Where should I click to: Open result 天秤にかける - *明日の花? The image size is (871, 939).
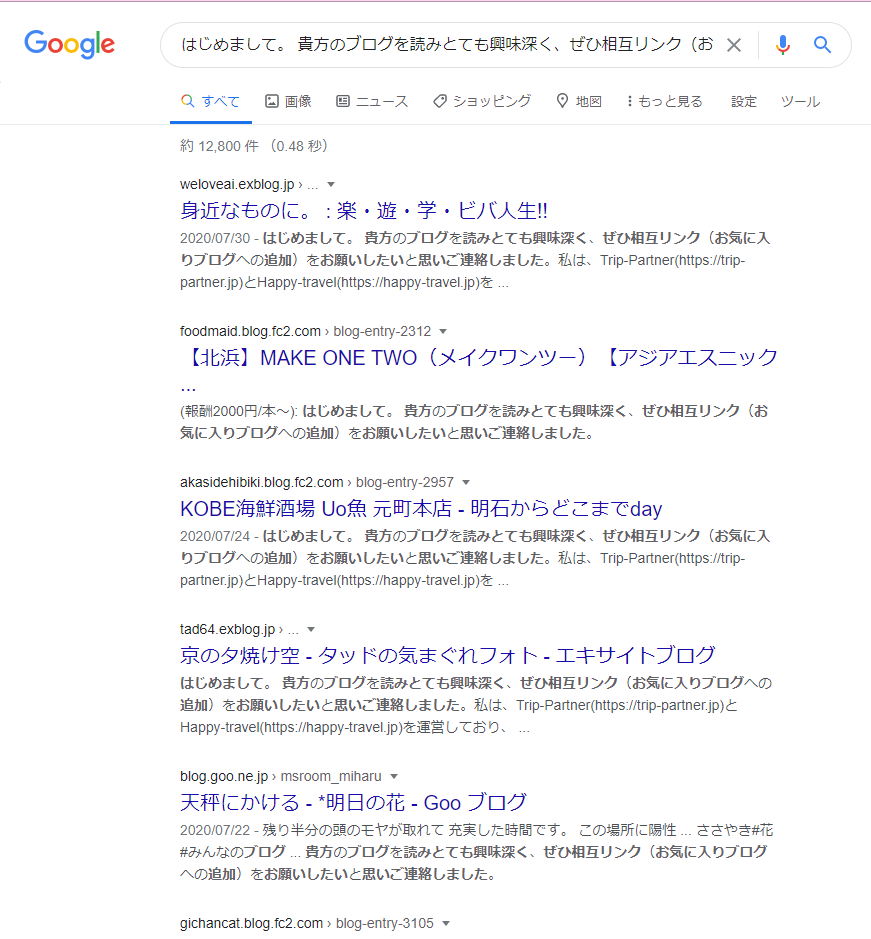point(353,802)
